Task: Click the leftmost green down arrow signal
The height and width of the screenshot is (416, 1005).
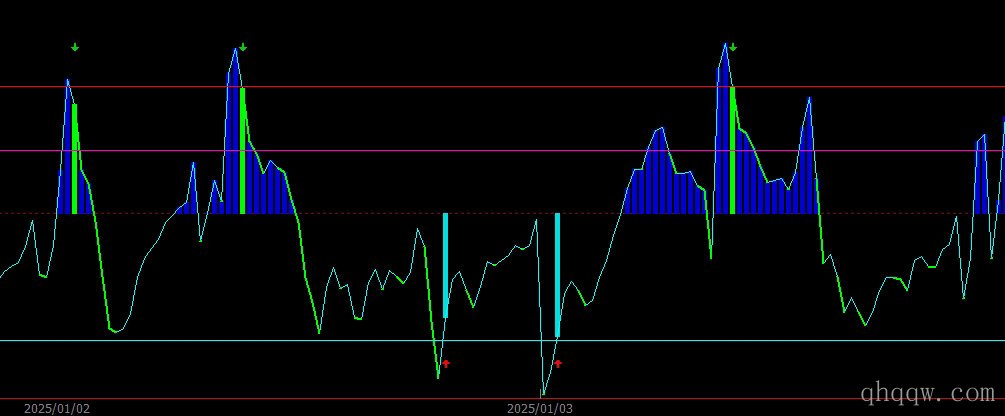Action: 75,47
